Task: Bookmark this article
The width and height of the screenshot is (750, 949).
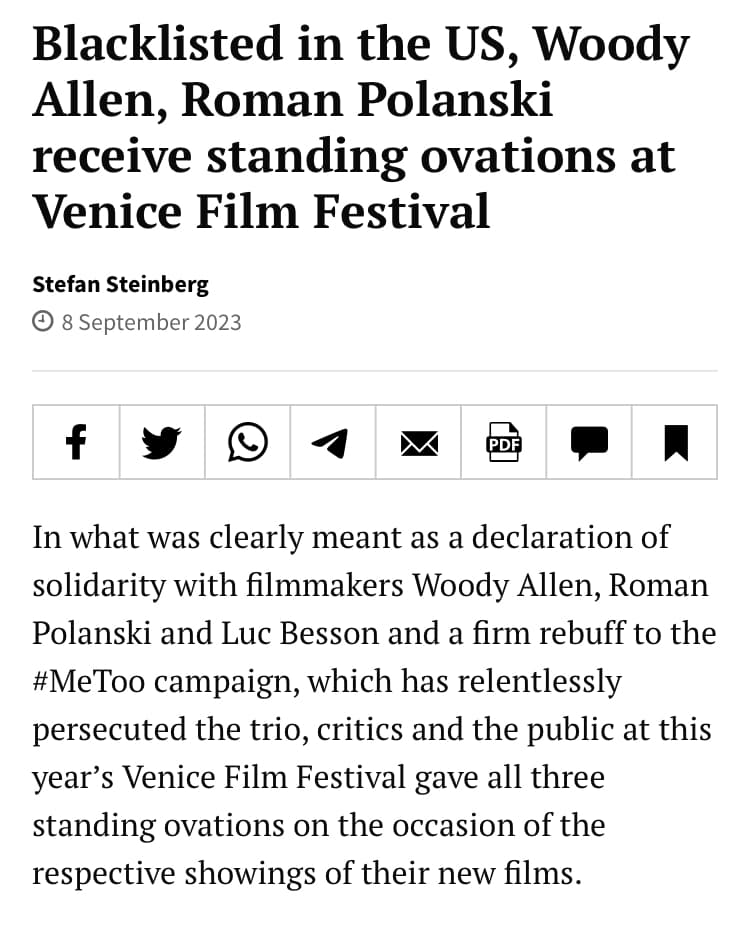Action: pos(675,442)
